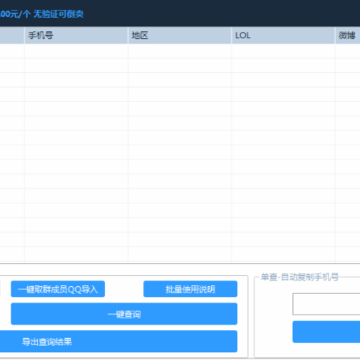Click the 一键取群成员QQ导入 button
360x360 pixels.
(x=58, y=289)
